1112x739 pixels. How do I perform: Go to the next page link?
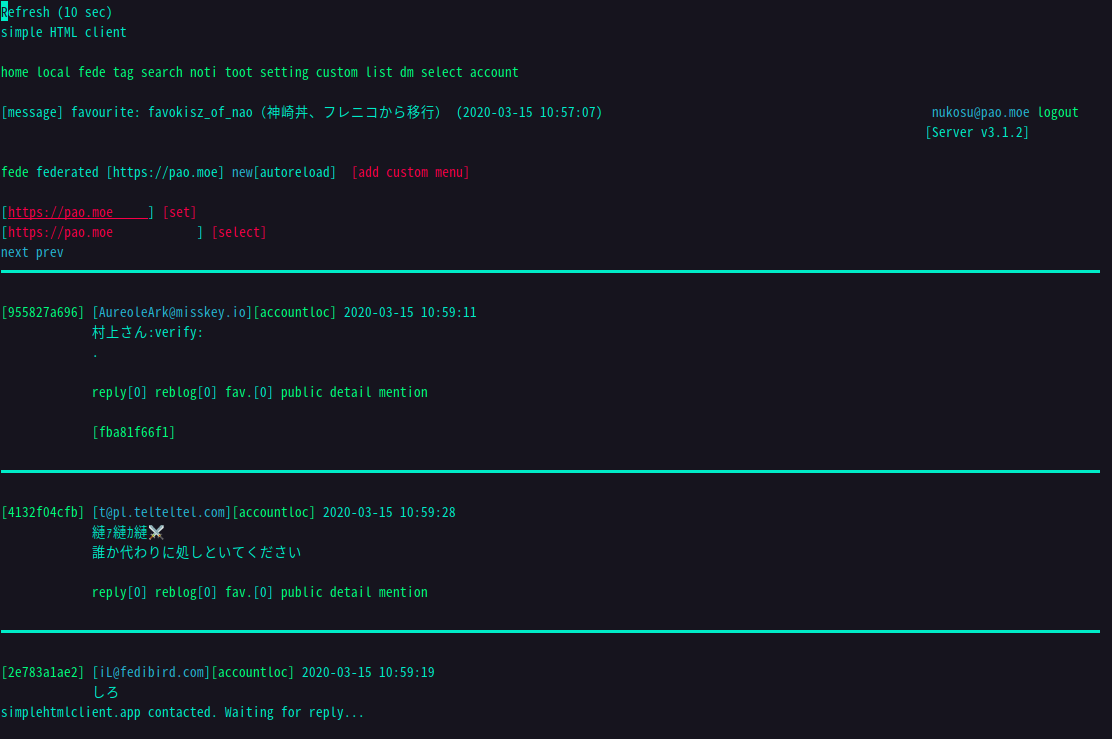15,252
